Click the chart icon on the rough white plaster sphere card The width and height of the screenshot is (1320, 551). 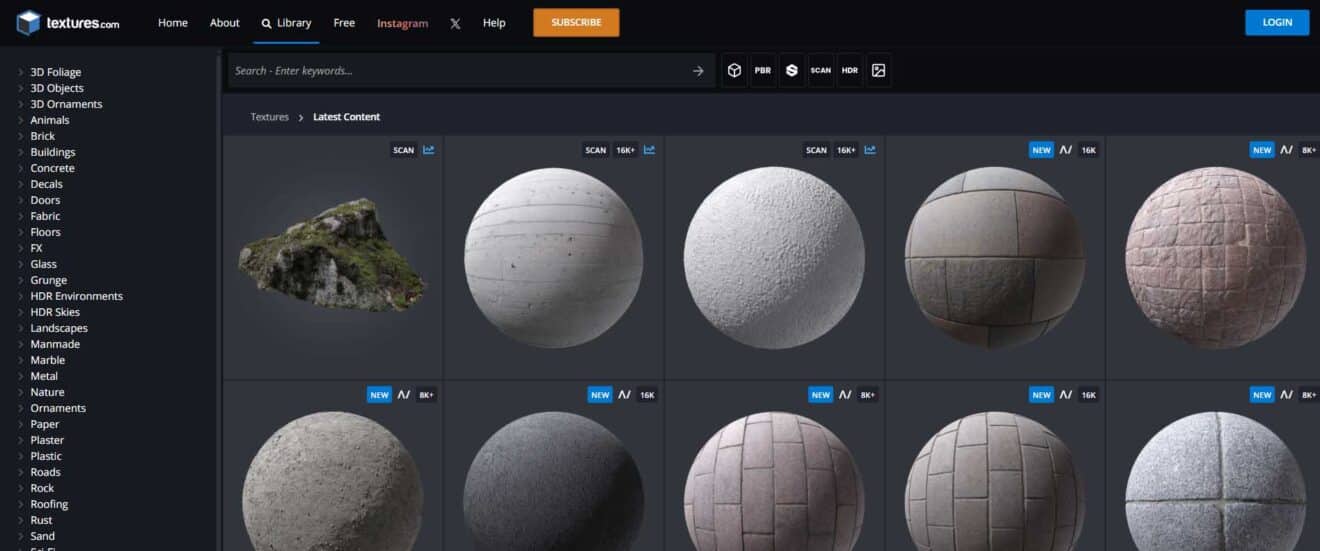(870, 150)
